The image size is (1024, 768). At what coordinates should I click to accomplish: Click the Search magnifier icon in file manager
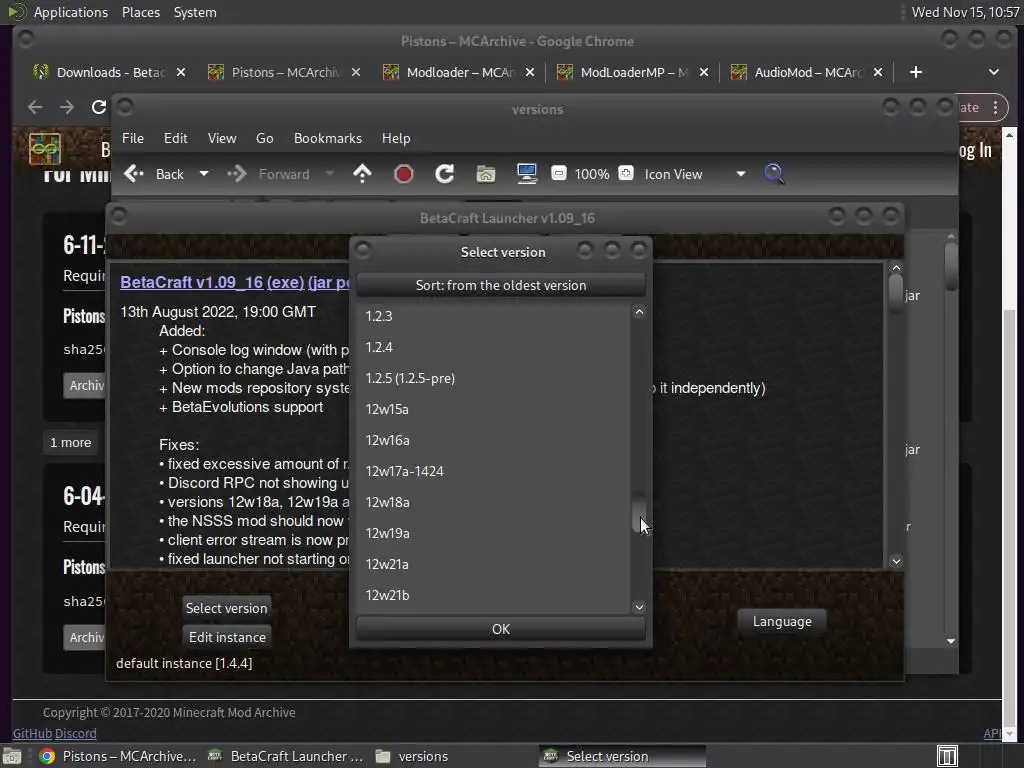tap(774, 174)
